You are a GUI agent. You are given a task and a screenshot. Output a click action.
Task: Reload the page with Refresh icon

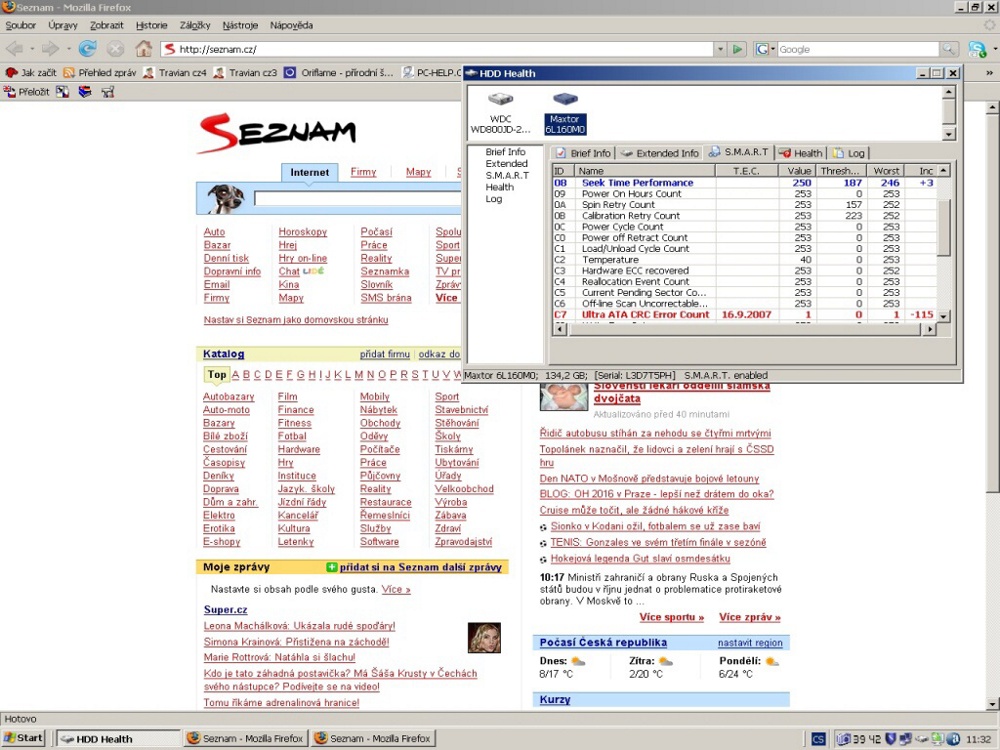[x=87, y=48]
